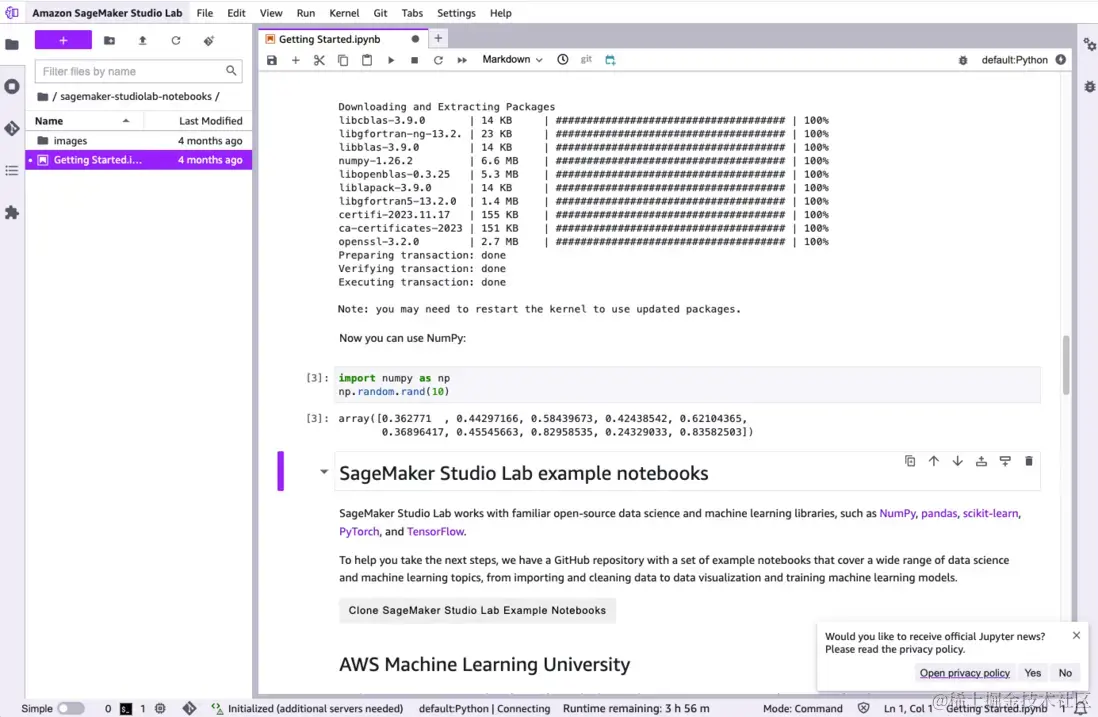
Task: Focus the Filter files by name field
Action: tap(138, 71)
